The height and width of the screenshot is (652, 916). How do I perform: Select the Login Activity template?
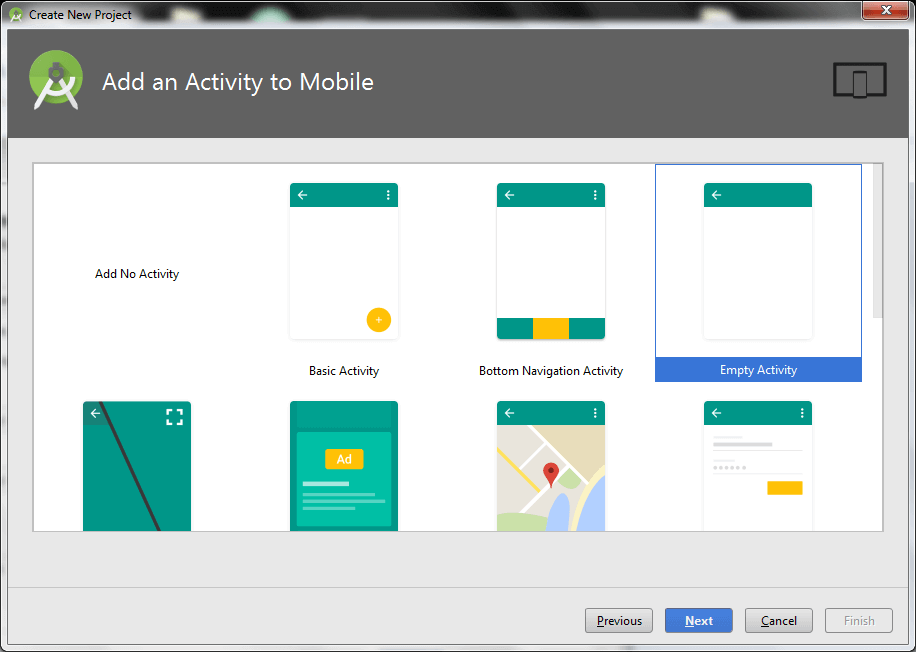coord(757,465)
